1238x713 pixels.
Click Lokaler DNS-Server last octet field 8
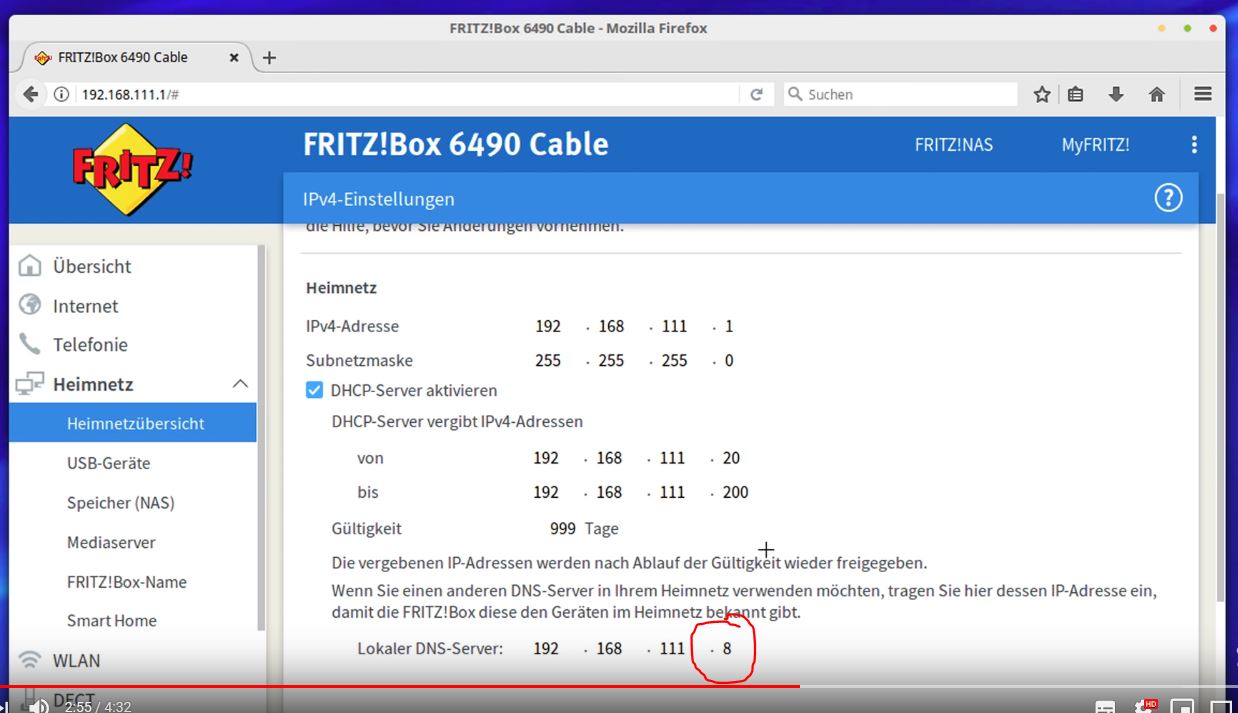pos(727,648)
